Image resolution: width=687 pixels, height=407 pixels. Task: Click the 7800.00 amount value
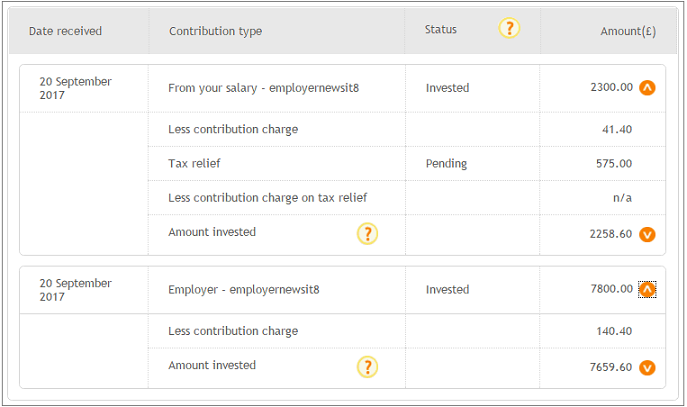[612, 289]
